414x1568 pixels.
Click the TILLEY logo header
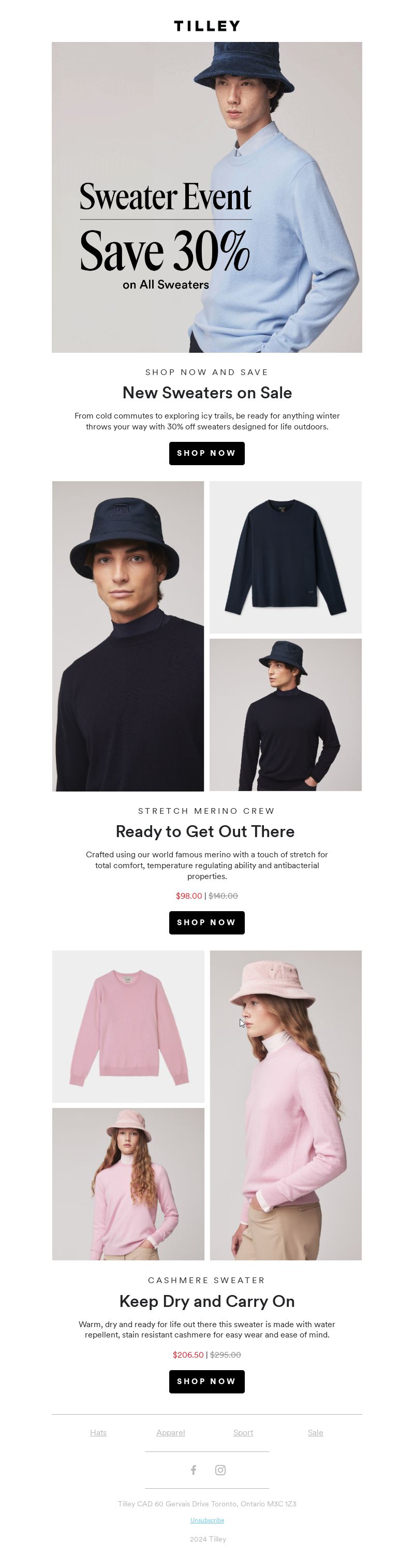[206, 25]
